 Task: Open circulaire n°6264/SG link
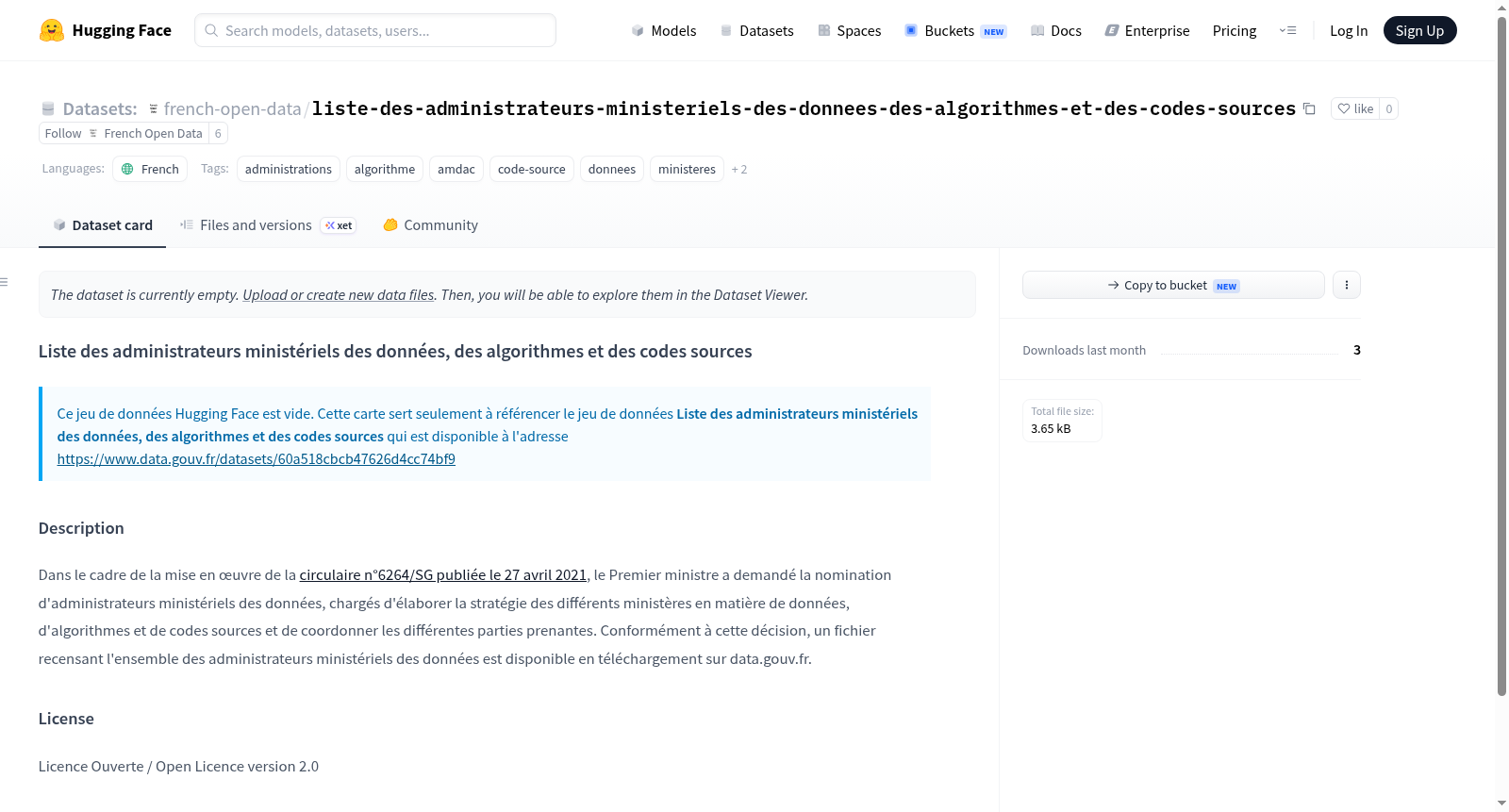point(443,575)
